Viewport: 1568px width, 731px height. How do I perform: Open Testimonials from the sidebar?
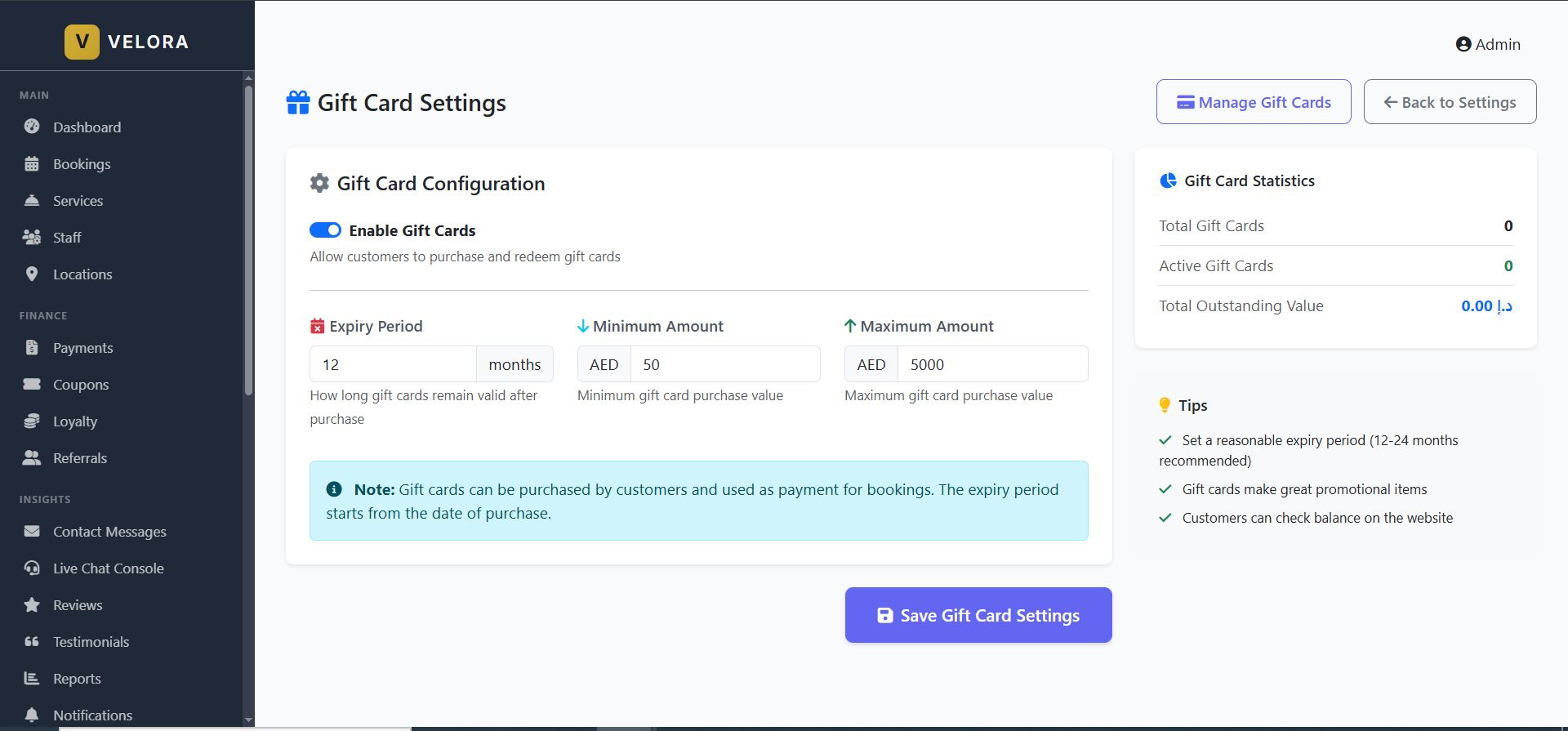pos(91,642)
